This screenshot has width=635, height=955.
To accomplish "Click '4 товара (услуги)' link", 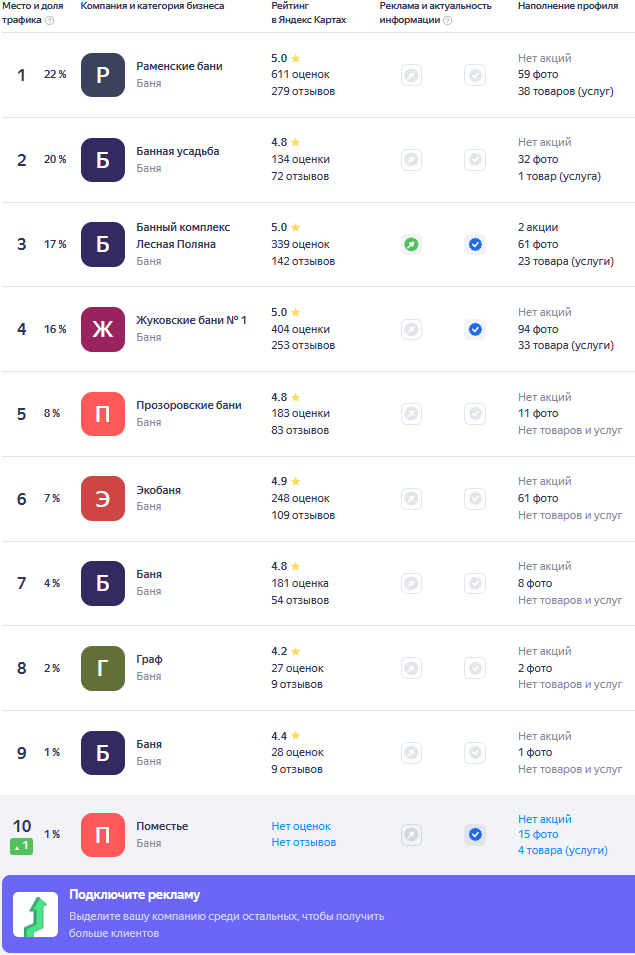I will point(562,850).
